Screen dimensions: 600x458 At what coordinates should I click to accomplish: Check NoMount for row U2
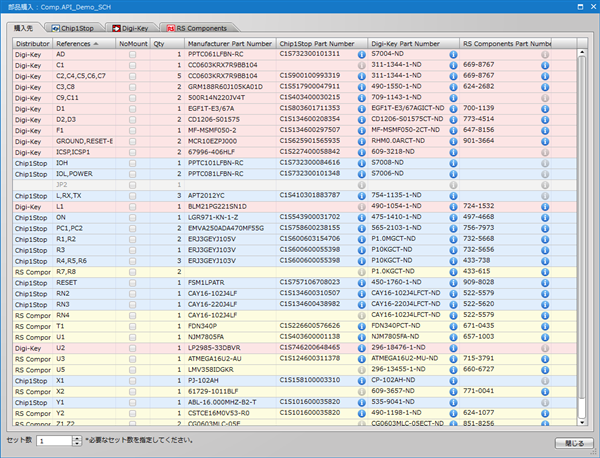click(x=132, y=348)
